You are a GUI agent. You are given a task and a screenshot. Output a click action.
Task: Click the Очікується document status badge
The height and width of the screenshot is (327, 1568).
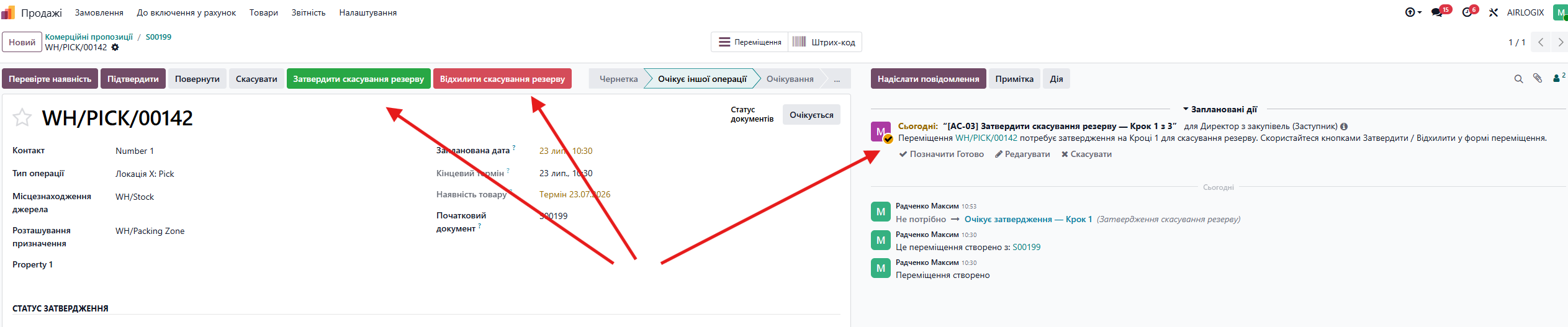[811, 115]
